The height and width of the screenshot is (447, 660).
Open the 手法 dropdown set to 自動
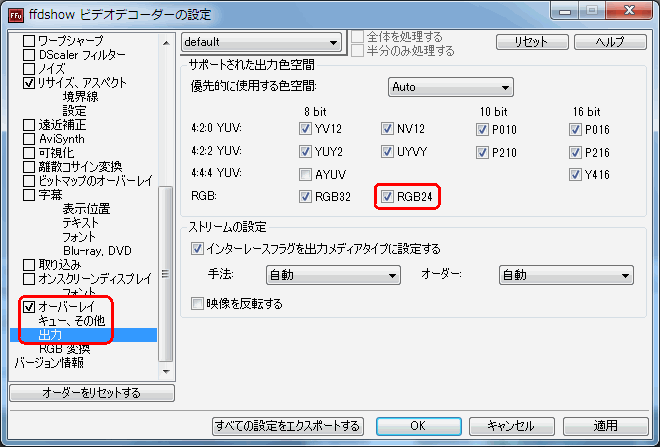(x=333, y=275)
